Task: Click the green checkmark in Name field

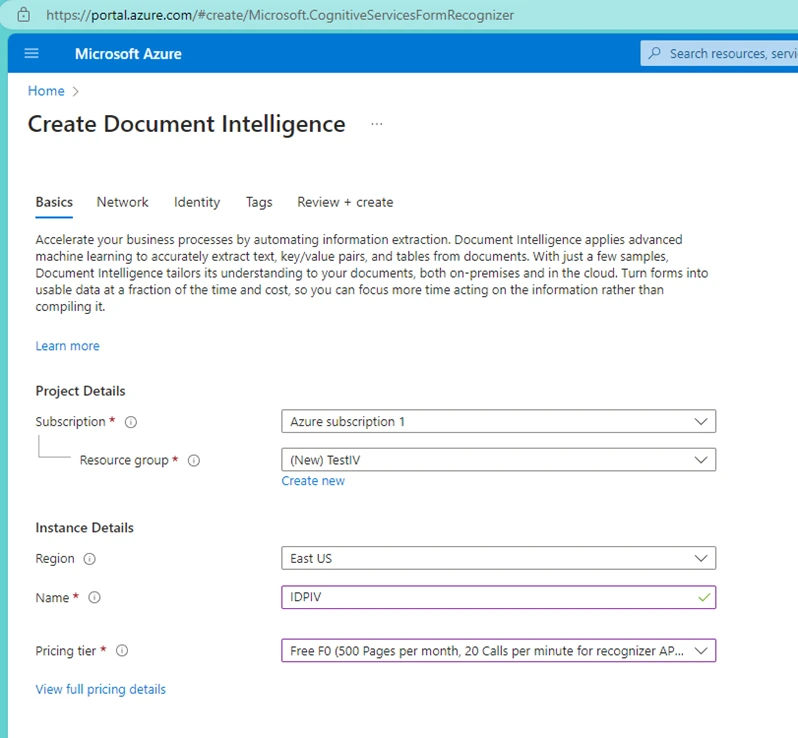Action: click(x=704, y=597)
